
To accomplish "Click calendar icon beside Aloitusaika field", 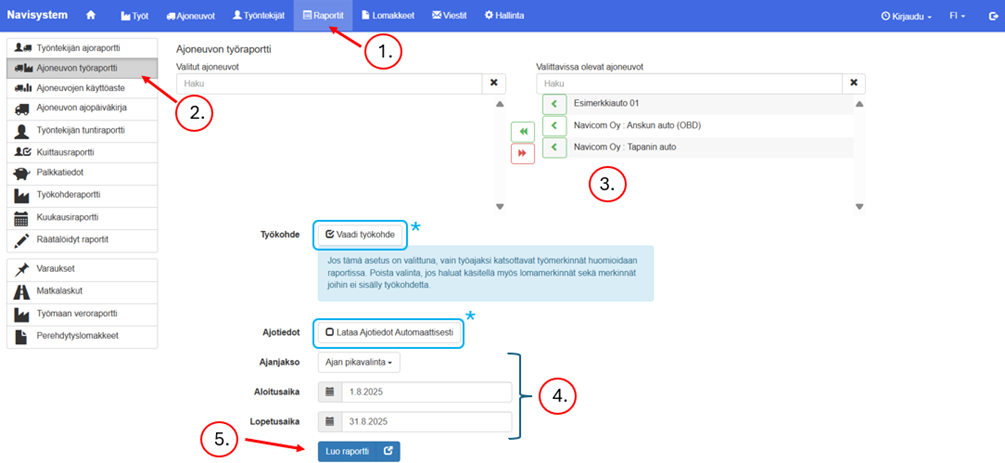I will (330, 392).
